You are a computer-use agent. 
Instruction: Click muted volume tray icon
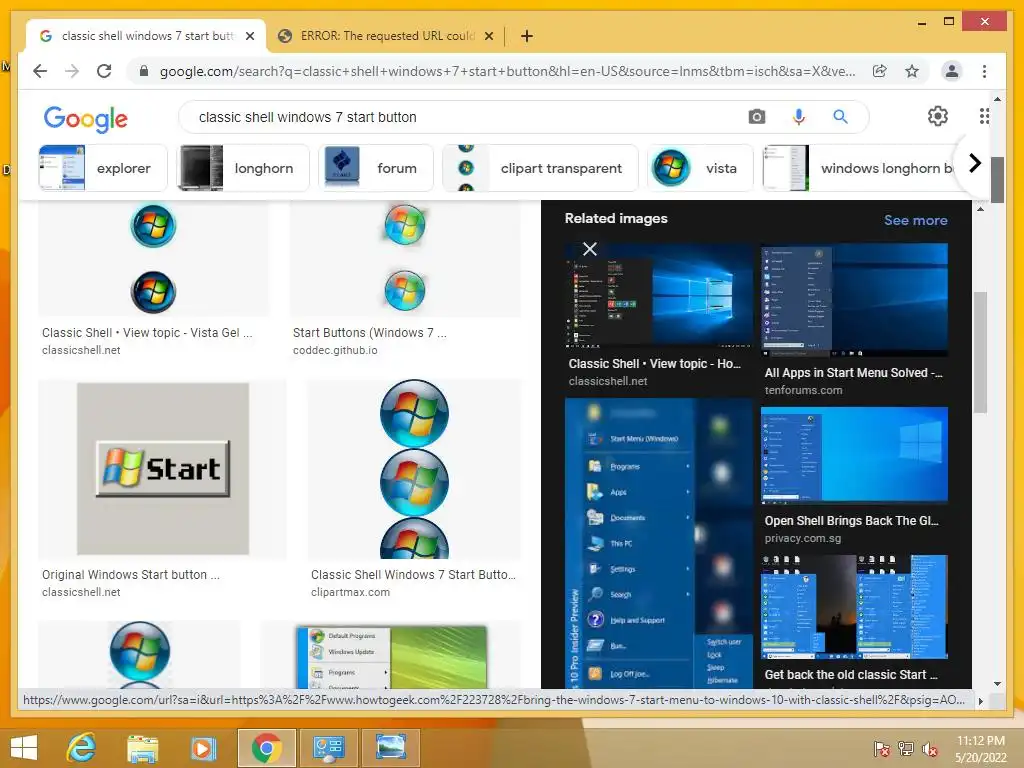click(x=930, y=748)
